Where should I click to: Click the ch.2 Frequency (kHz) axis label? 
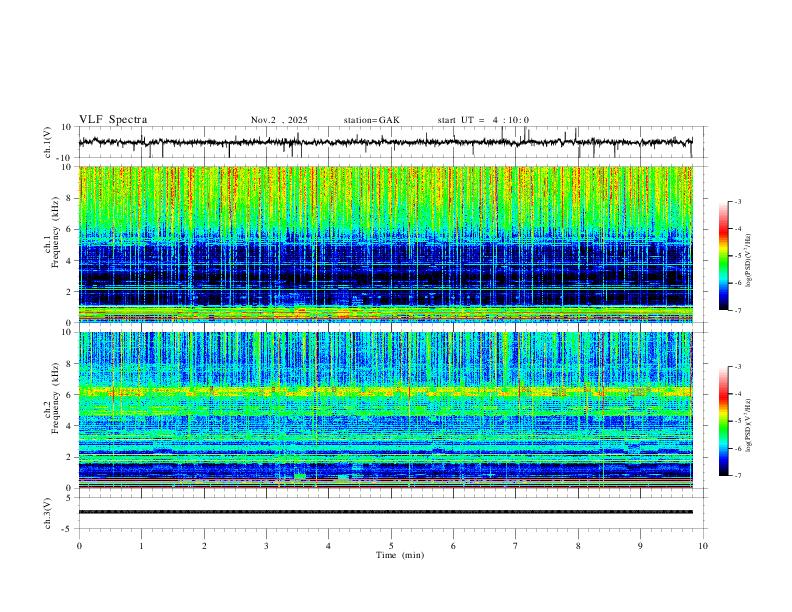tap(52, 398)
